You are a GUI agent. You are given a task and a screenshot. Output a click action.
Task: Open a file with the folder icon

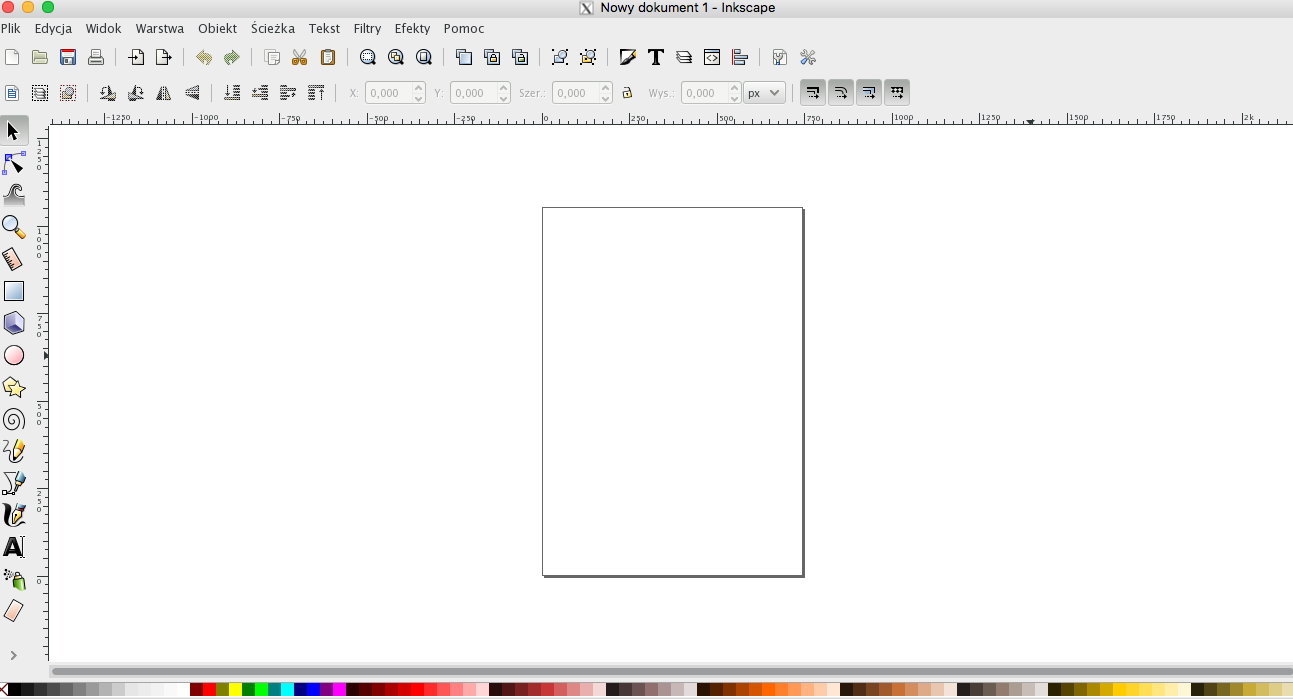(40, 57)
